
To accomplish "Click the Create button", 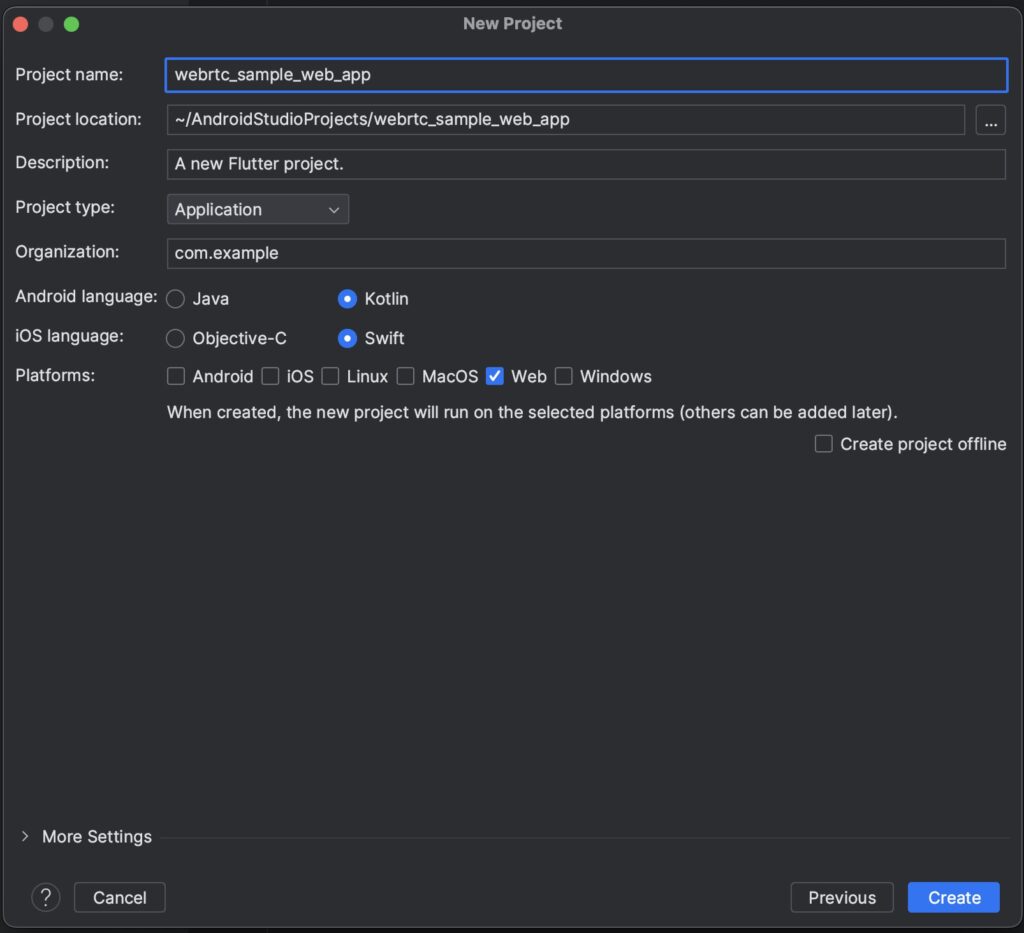I will pos(953,897).
